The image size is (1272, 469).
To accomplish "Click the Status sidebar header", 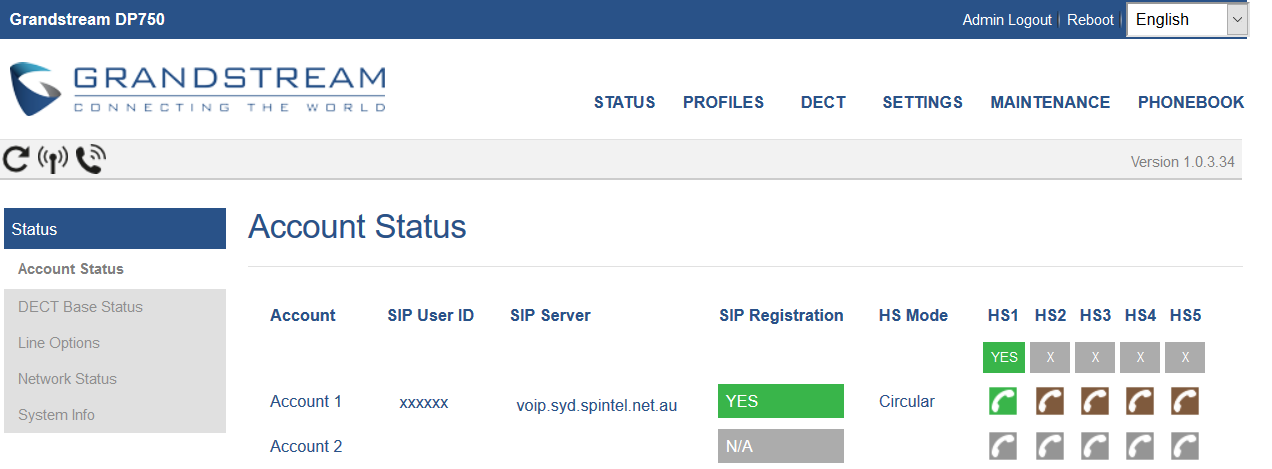I will 115,229.
